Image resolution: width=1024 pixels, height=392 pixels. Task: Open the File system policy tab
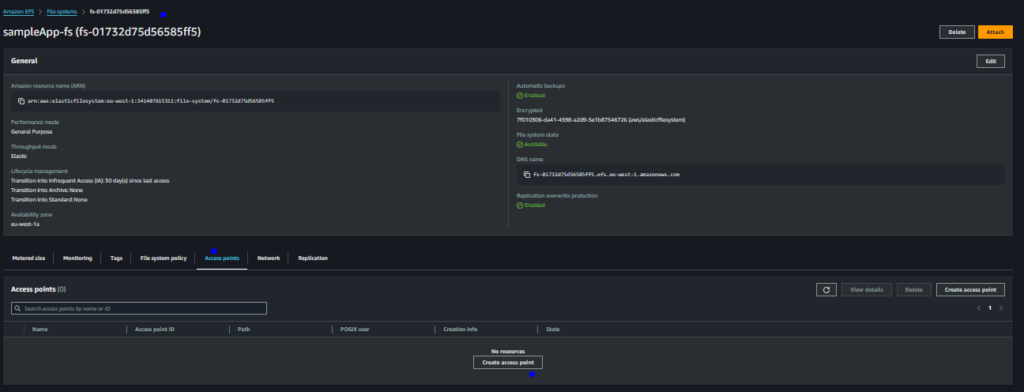tap(163, 258)
